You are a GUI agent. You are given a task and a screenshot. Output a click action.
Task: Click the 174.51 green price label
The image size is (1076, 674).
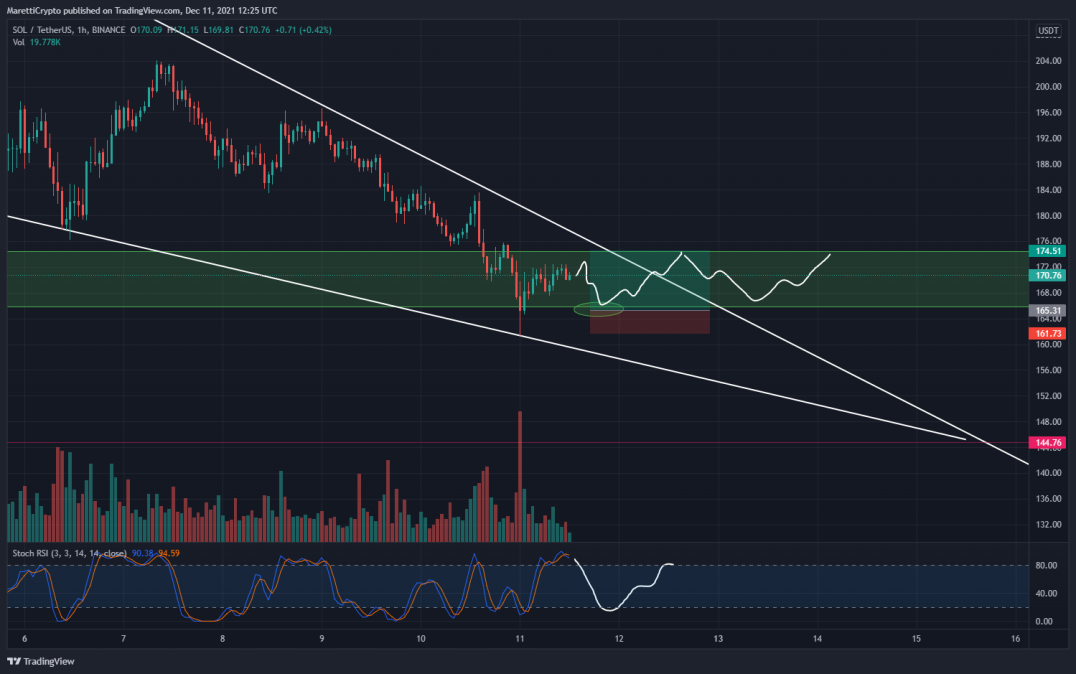click(1047, 251)
